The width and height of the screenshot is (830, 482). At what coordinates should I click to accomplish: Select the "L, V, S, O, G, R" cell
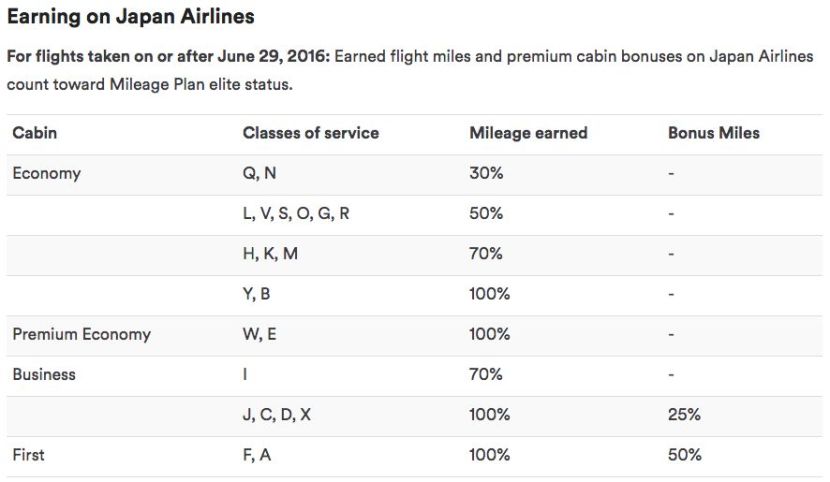pos(295,213)
